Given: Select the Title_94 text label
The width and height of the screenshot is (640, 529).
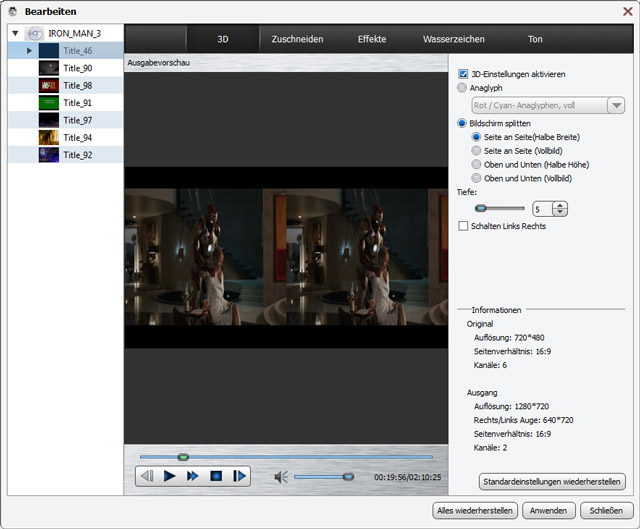Looking at the screenshot, I should 78,138.
